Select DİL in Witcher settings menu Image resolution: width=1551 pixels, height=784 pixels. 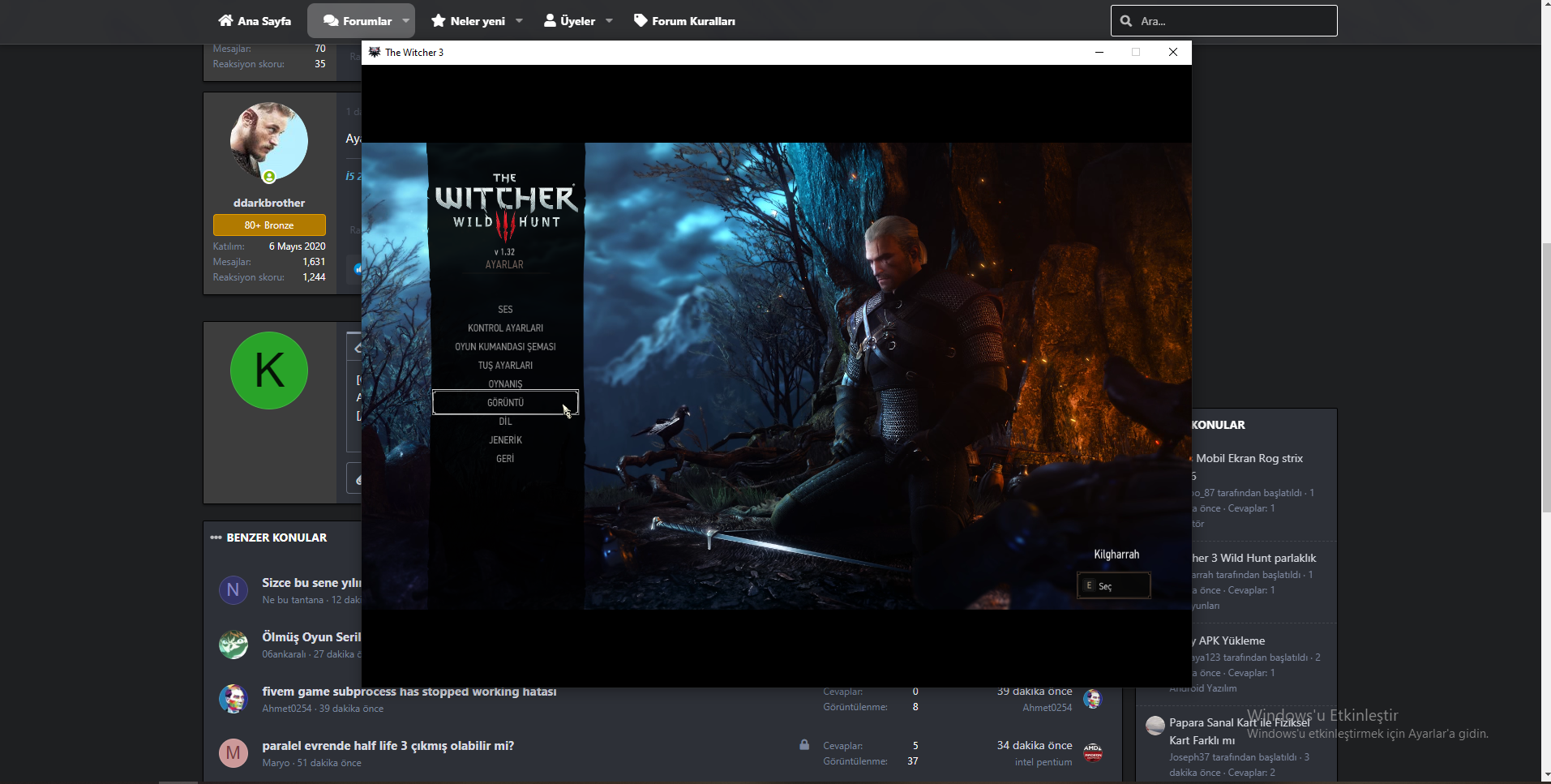coord(505,422)
